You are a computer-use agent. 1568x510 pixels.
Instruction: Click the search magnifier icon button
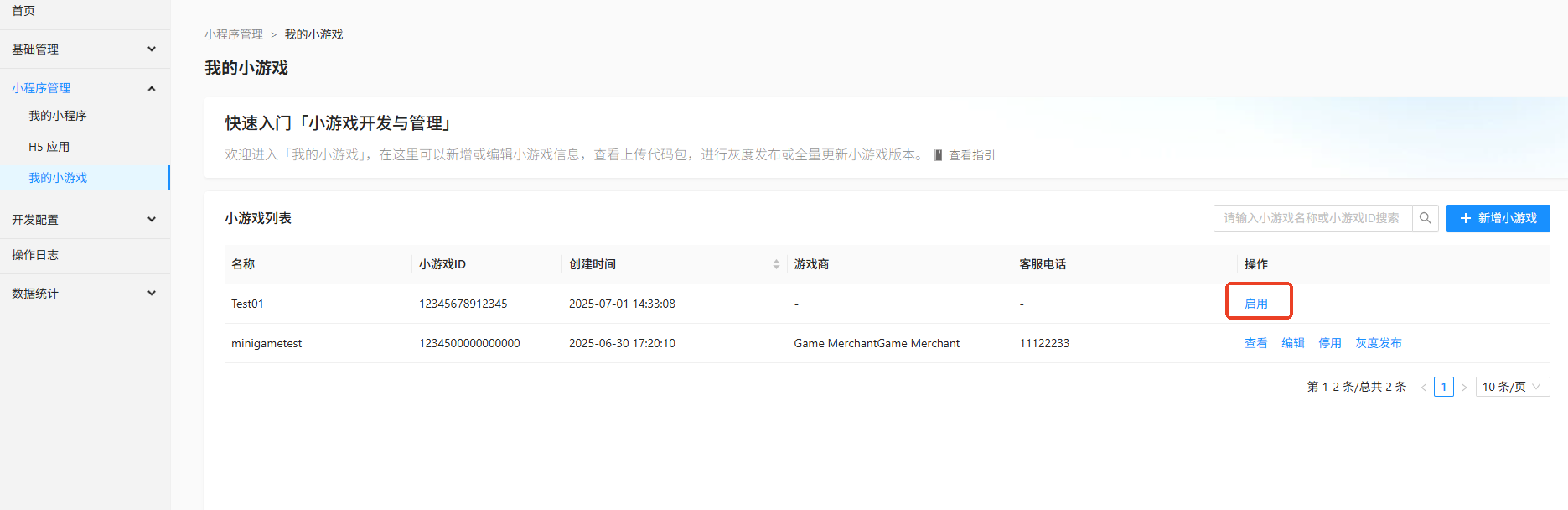[1426, 218]
